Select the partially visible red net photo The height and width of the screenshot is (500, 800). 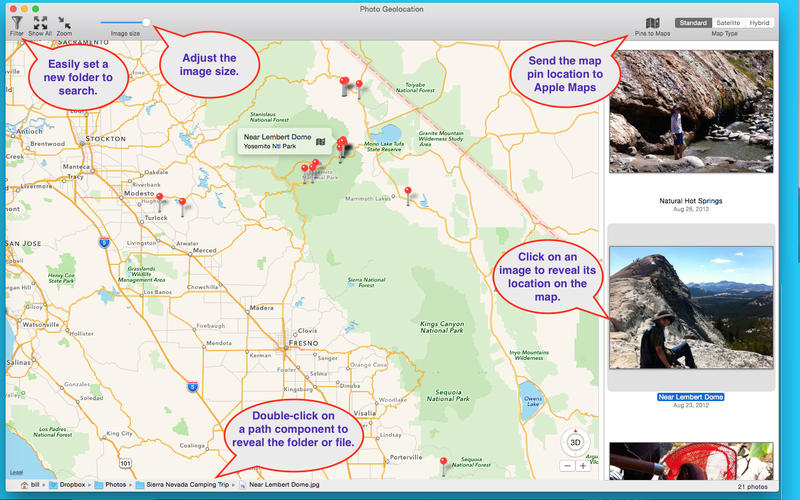tap(691, 461)
